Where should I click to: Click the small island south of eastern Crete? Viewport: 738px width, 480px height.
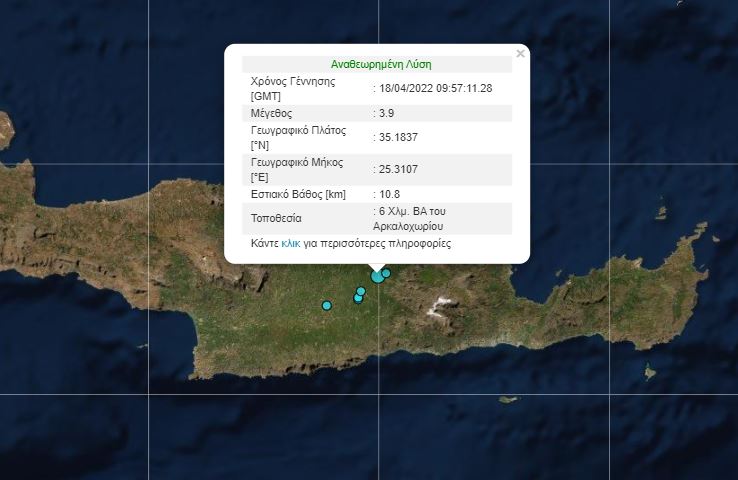509,400
